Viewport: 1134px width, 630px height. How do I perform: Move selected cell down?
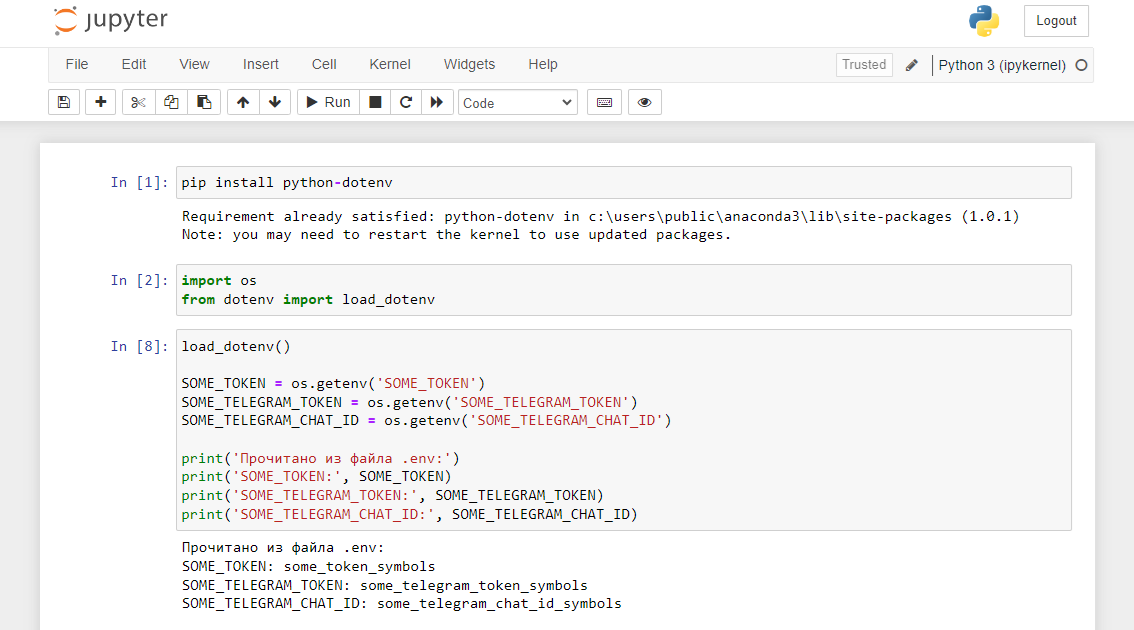click(x=275, y=102)
